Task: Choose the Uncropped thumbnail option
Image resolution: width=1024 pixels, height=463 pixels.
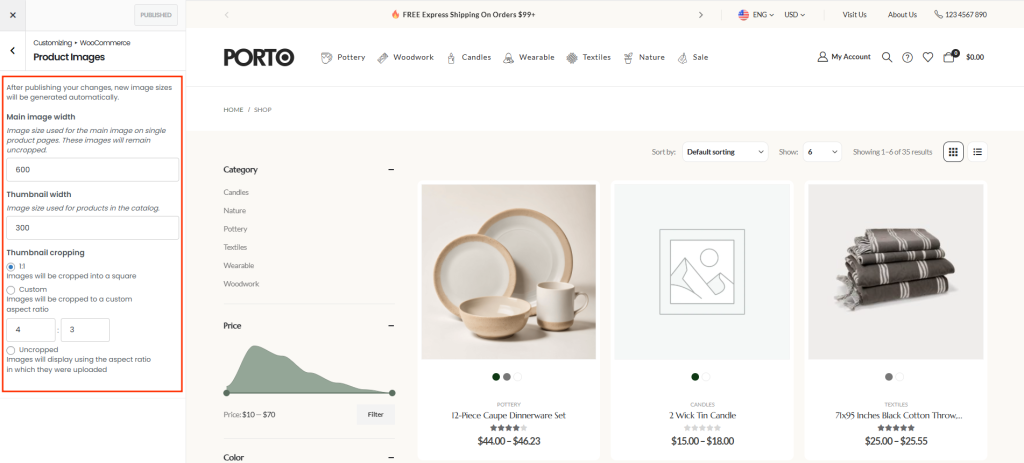Action: 11,350
